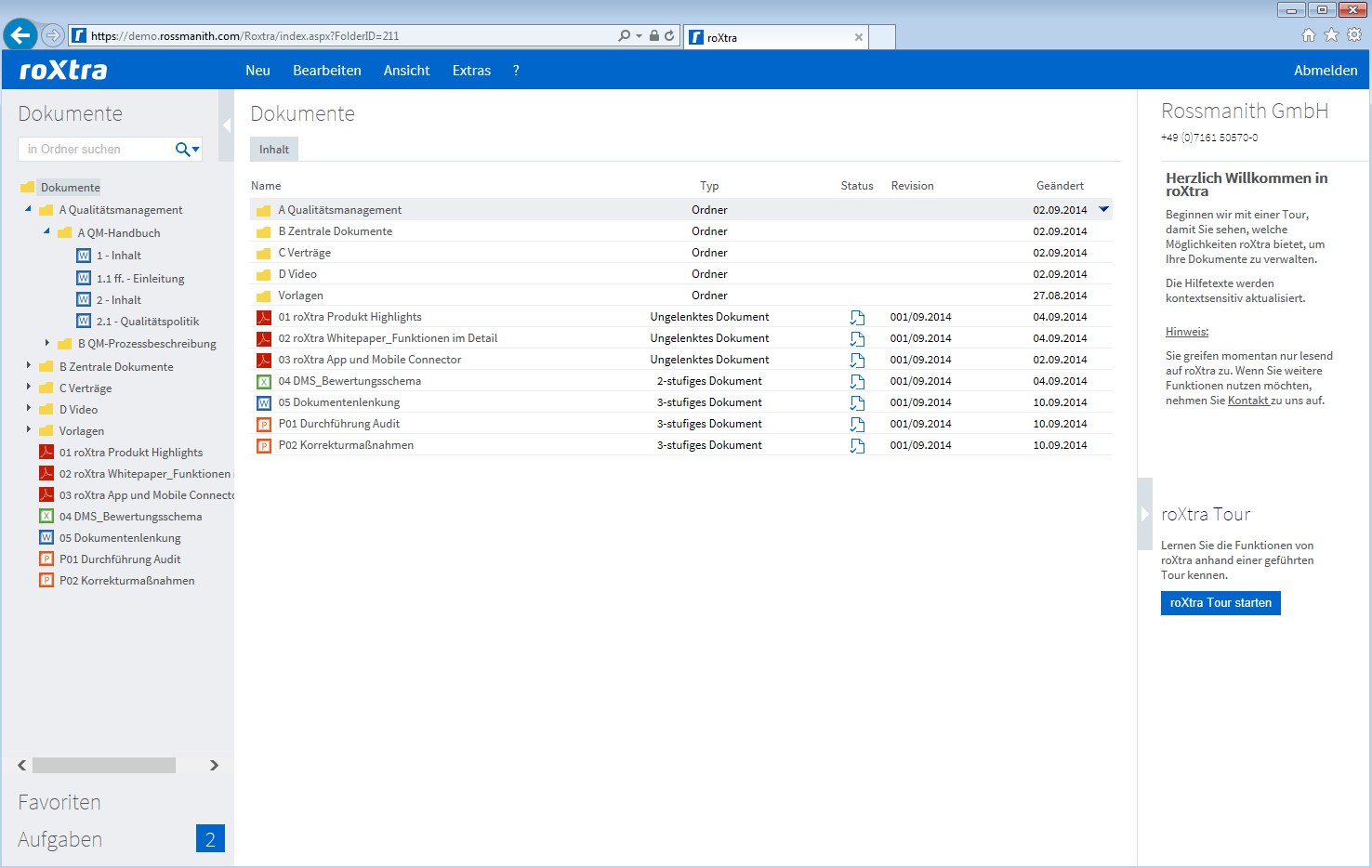Click the tree scroll left arrow
The height and width of the screenshot is (868, 1372).
[x=22, y=765]
